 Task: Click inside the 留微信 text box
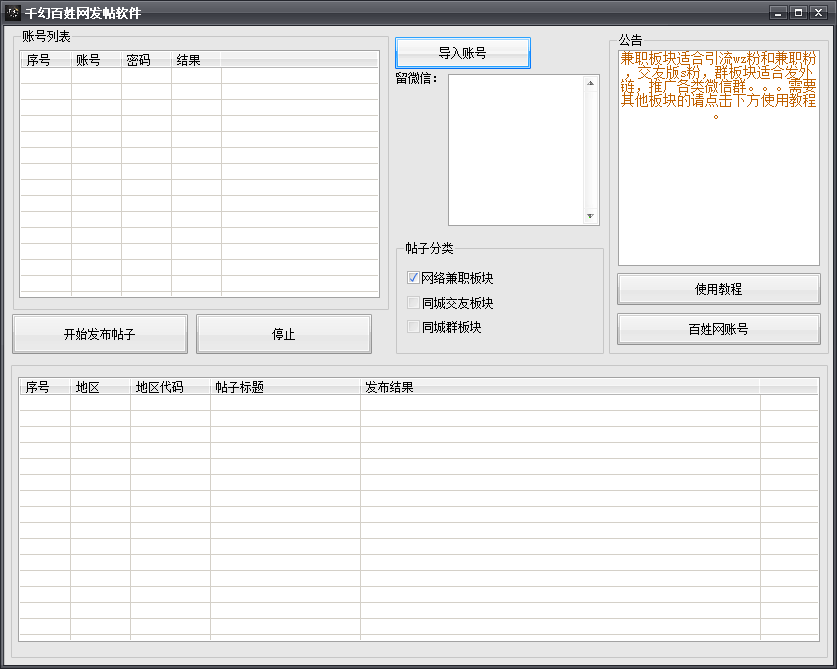click(x=516, y=150)
